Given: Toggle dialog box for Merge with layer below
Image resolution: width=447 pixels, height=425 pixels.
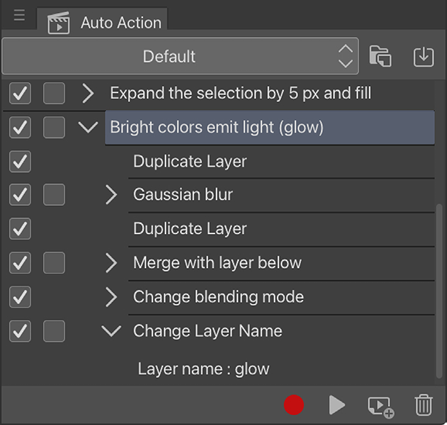Looking at the screenshot, I should tap(54, 263).
